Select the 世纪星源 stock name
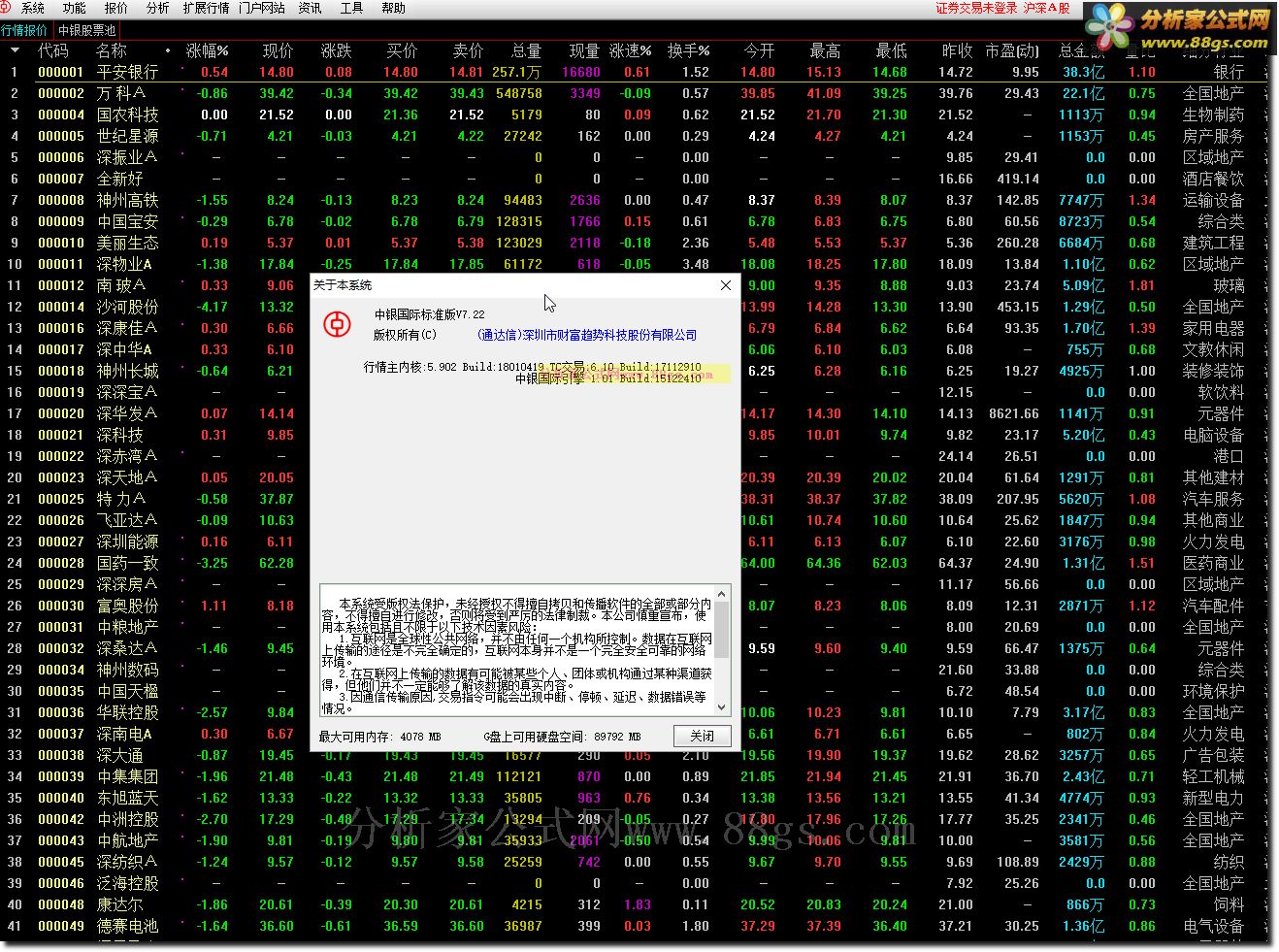Viewport: 1279px width, 952px height. [127, 136]
